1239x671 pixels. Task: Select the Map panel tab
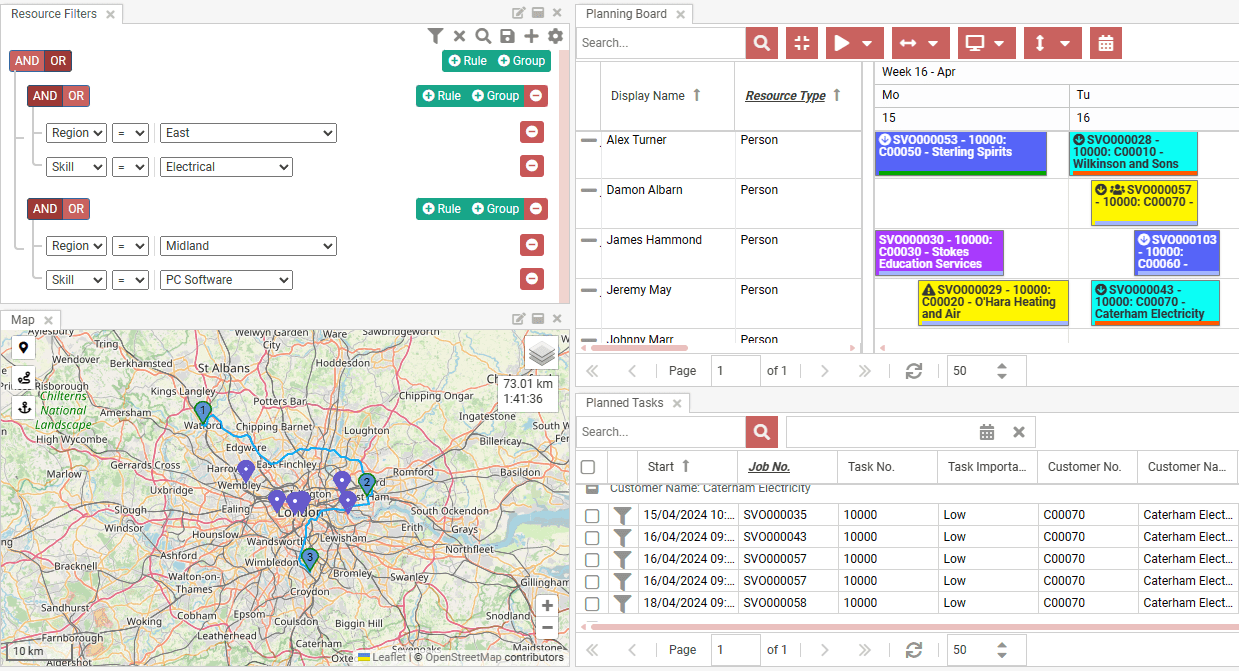pos(23,320)
